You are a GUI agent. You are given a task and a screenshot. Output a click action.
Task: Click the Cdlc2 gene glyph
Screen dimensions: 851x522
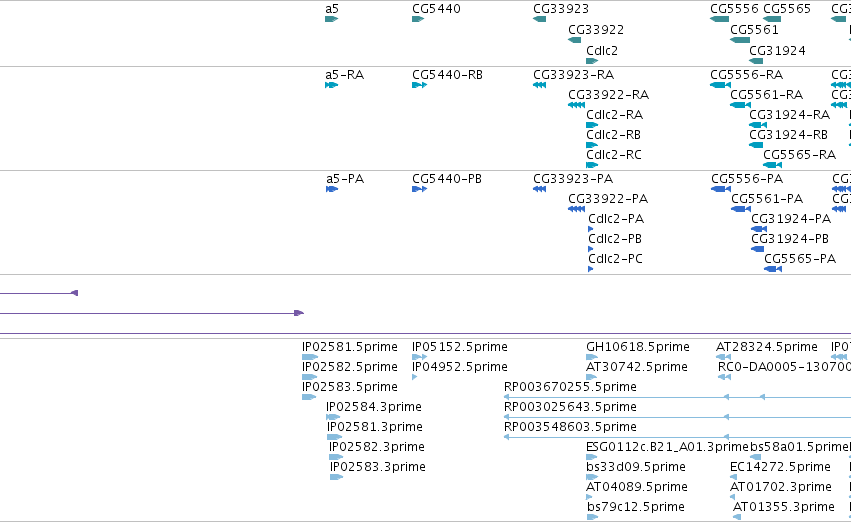[x=592, y=61]
